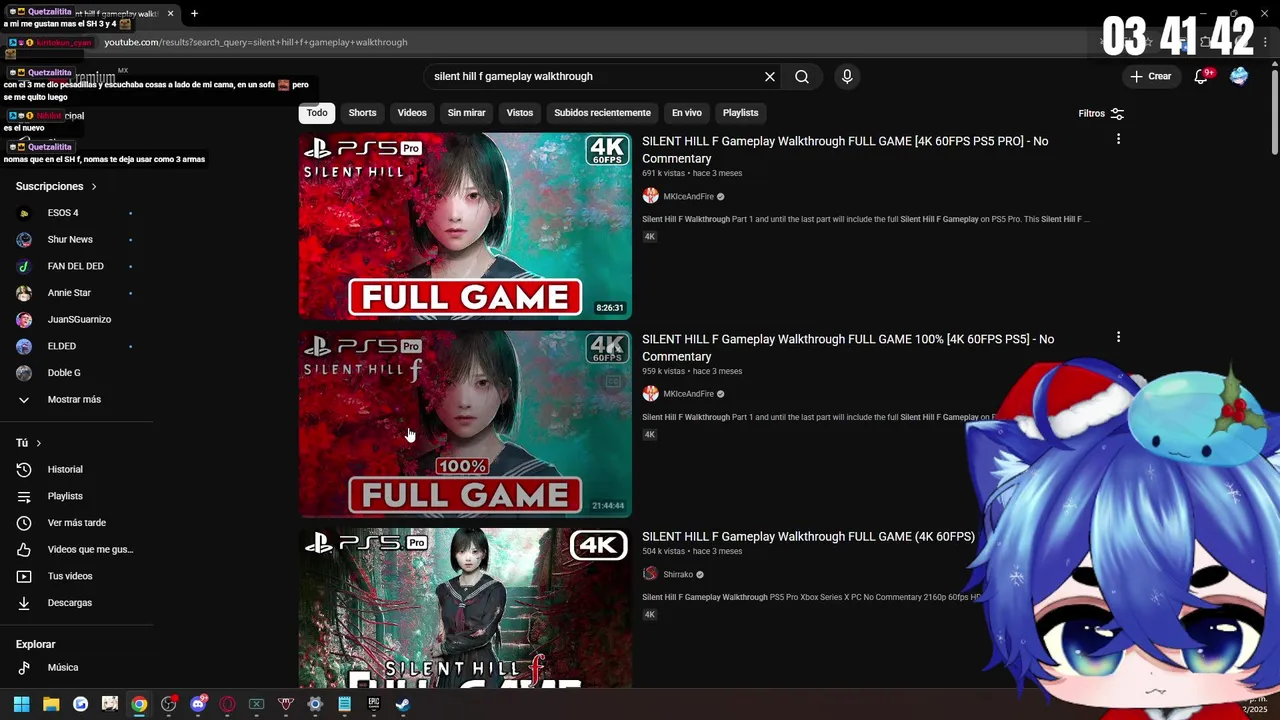
Task: Open options menu for PS5 PRO video
Action: click(x=1118, y=139)
